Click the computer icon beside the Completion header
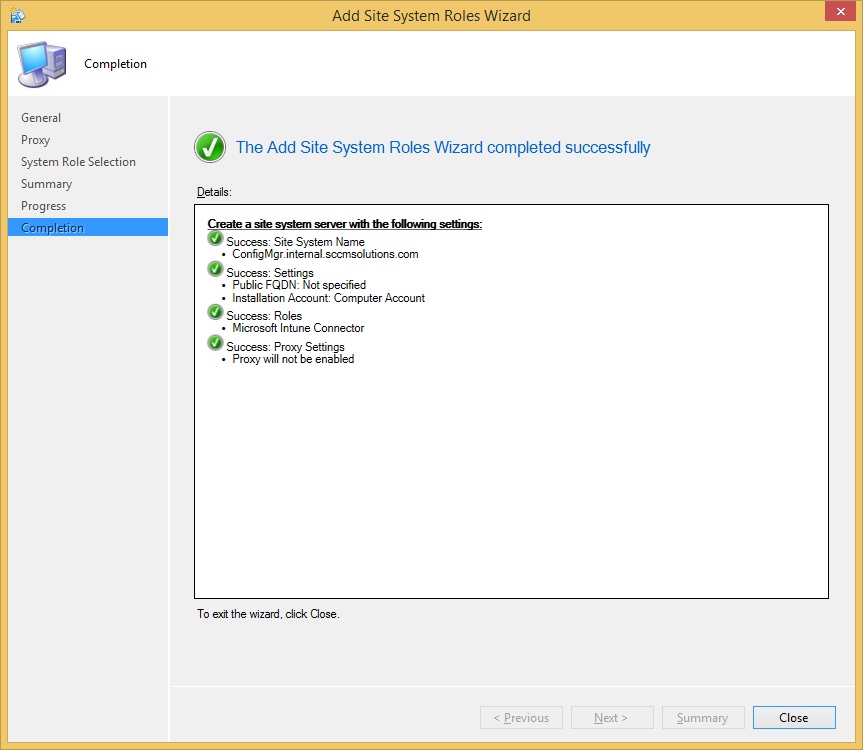Viewport: 863px width, 750px height. coord(40,65)
